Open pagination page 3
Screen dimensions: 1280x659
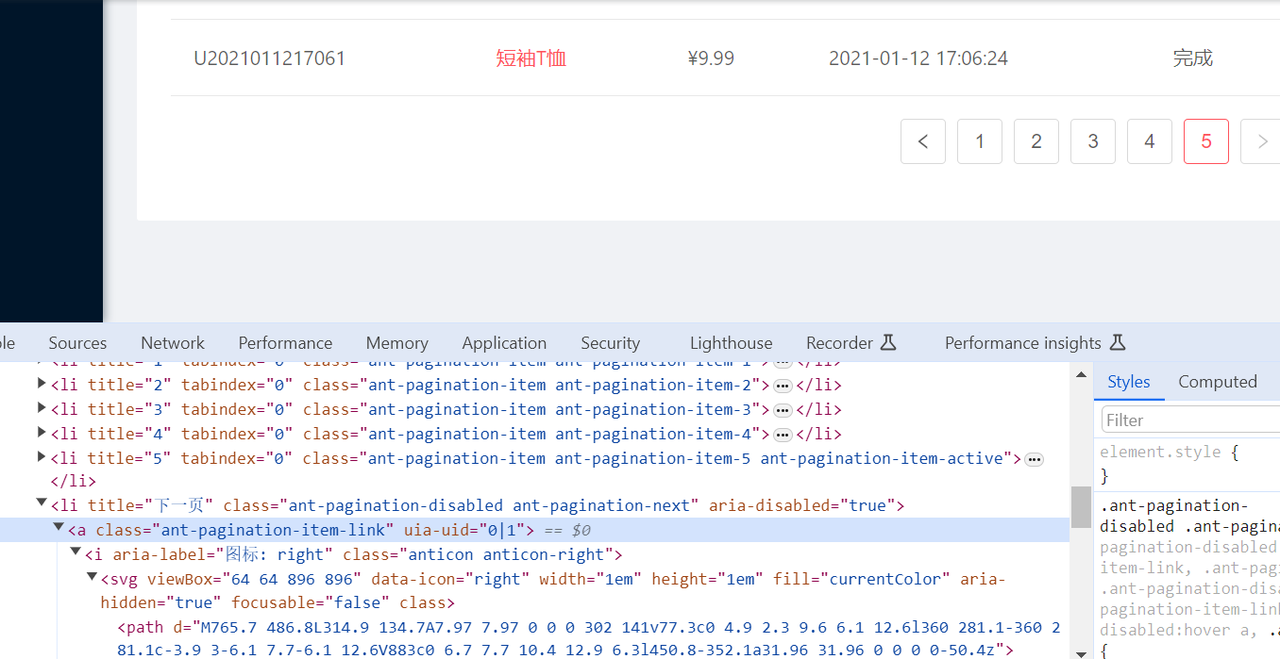(x=1093, y=141)
